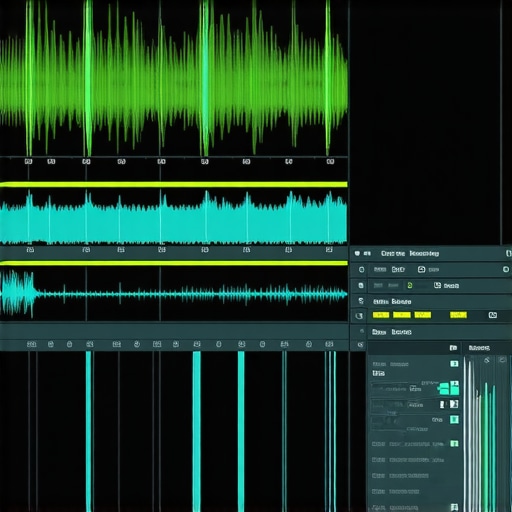The height and width of the screenshot is (512, 512).
Task: Click the white boxed icon in third panel row
Action: (x=438, y=285)
